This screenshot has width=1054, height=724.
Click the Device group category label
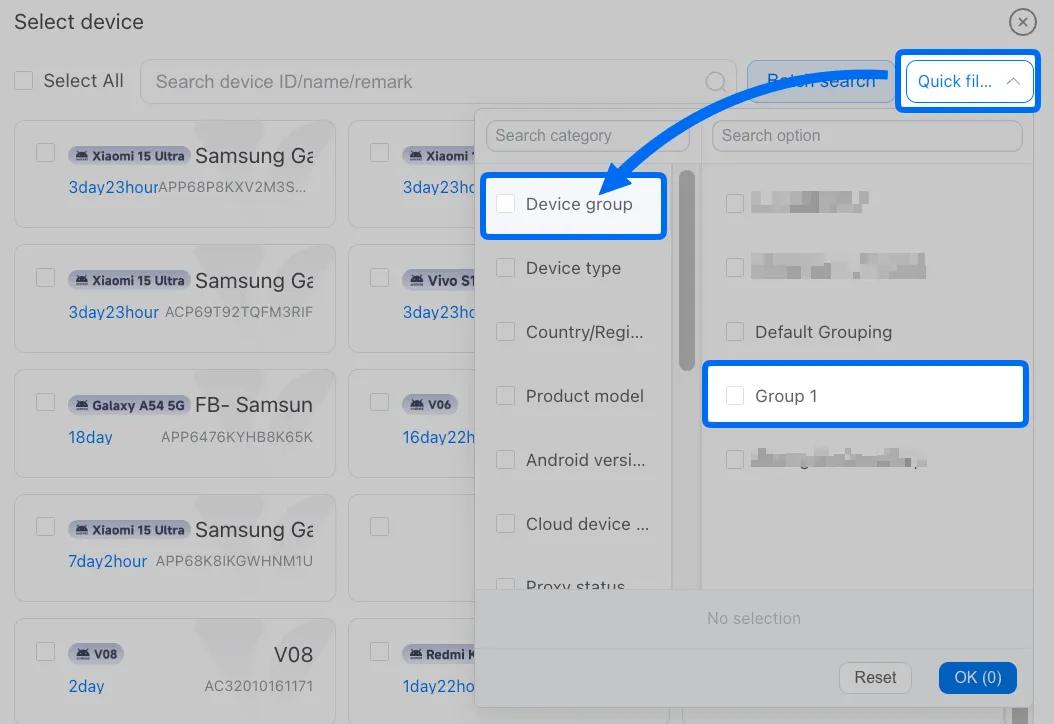pos(579,204)
